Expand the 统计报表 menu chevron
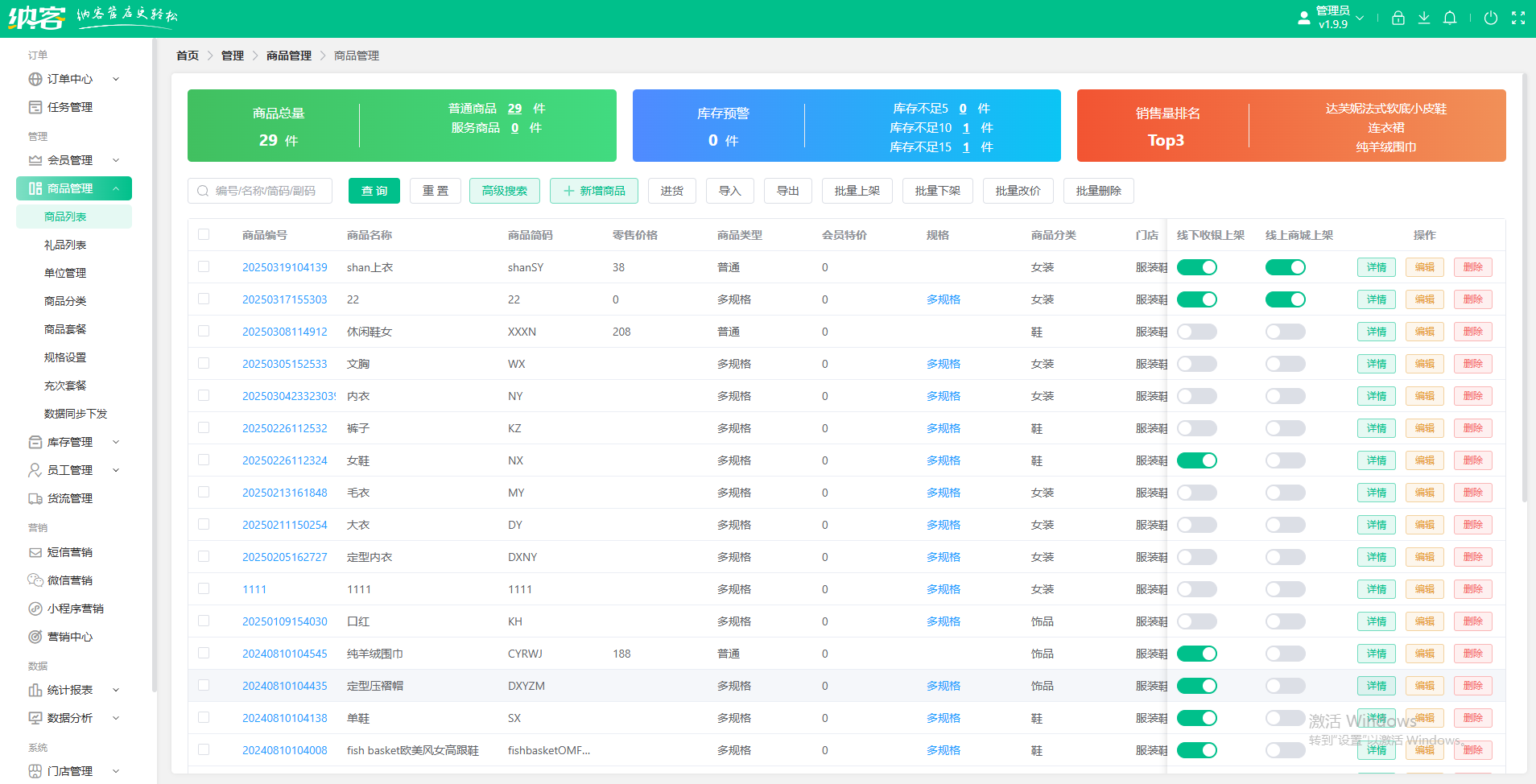Image resolution: width=1536 pixels, height=784 pixels. click(116, 690)
